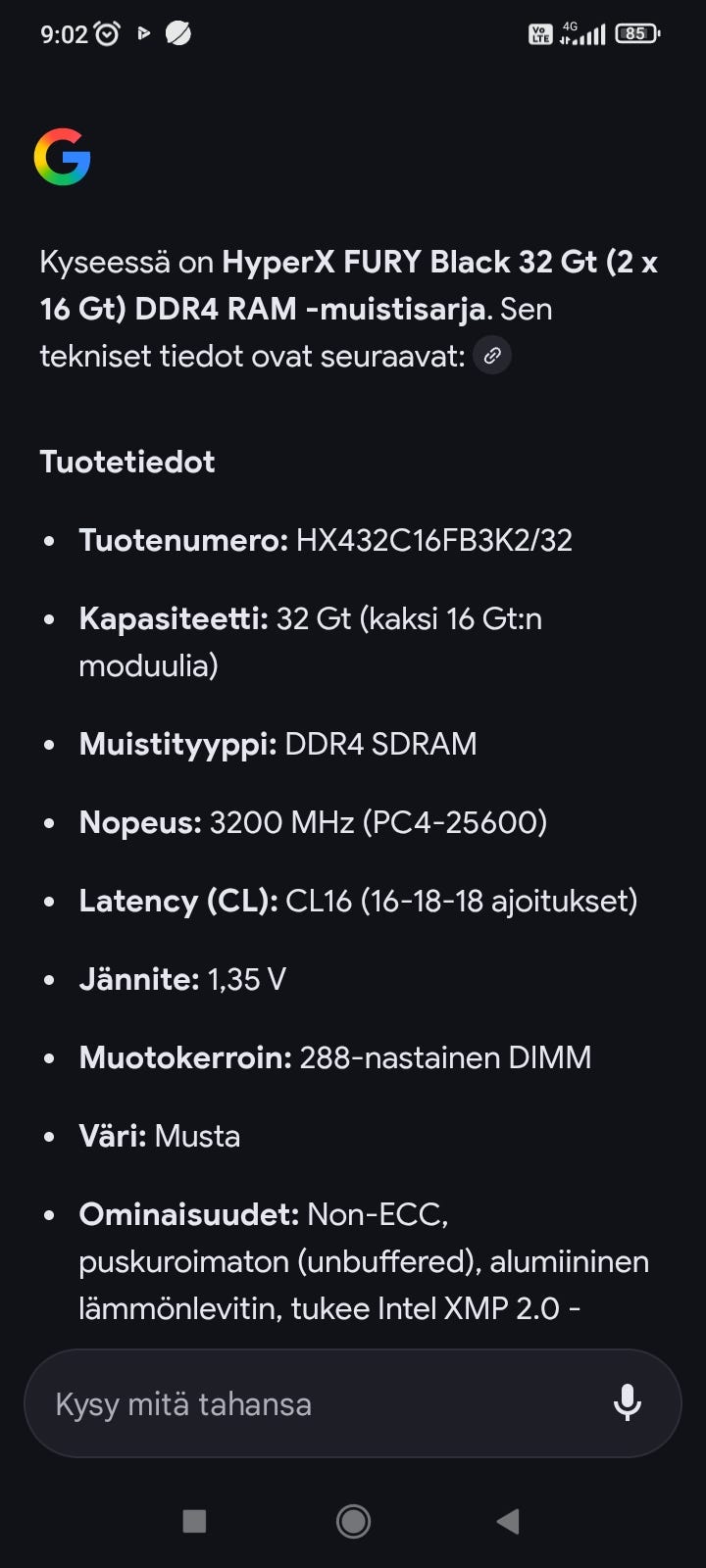This screenshot has width=706, height=1568.
Task: Tap the play-shaped notification icon
Action: pyautogui.click(x=144, y=34)
